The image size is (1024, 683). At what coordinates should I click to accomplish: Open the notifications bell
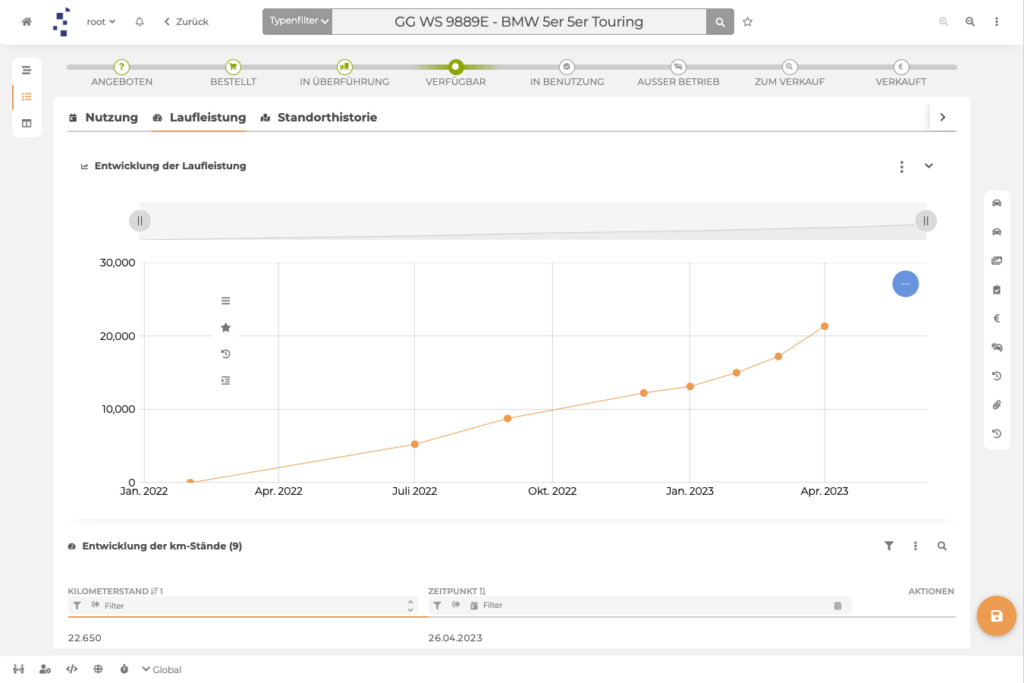(139, 22)
